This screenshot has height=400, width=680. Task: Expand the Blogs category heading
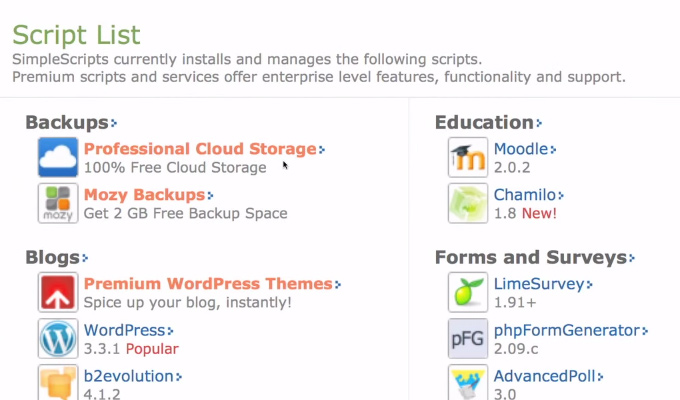(x=57, y=257)
